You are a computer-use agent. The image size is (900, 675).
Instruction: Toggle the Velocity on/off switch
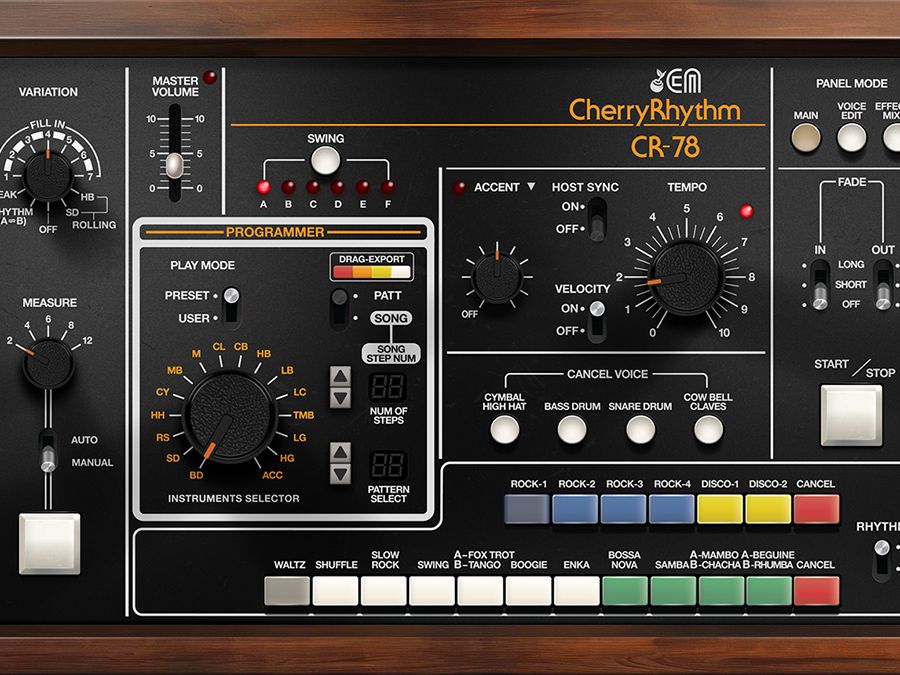(597, 320)
